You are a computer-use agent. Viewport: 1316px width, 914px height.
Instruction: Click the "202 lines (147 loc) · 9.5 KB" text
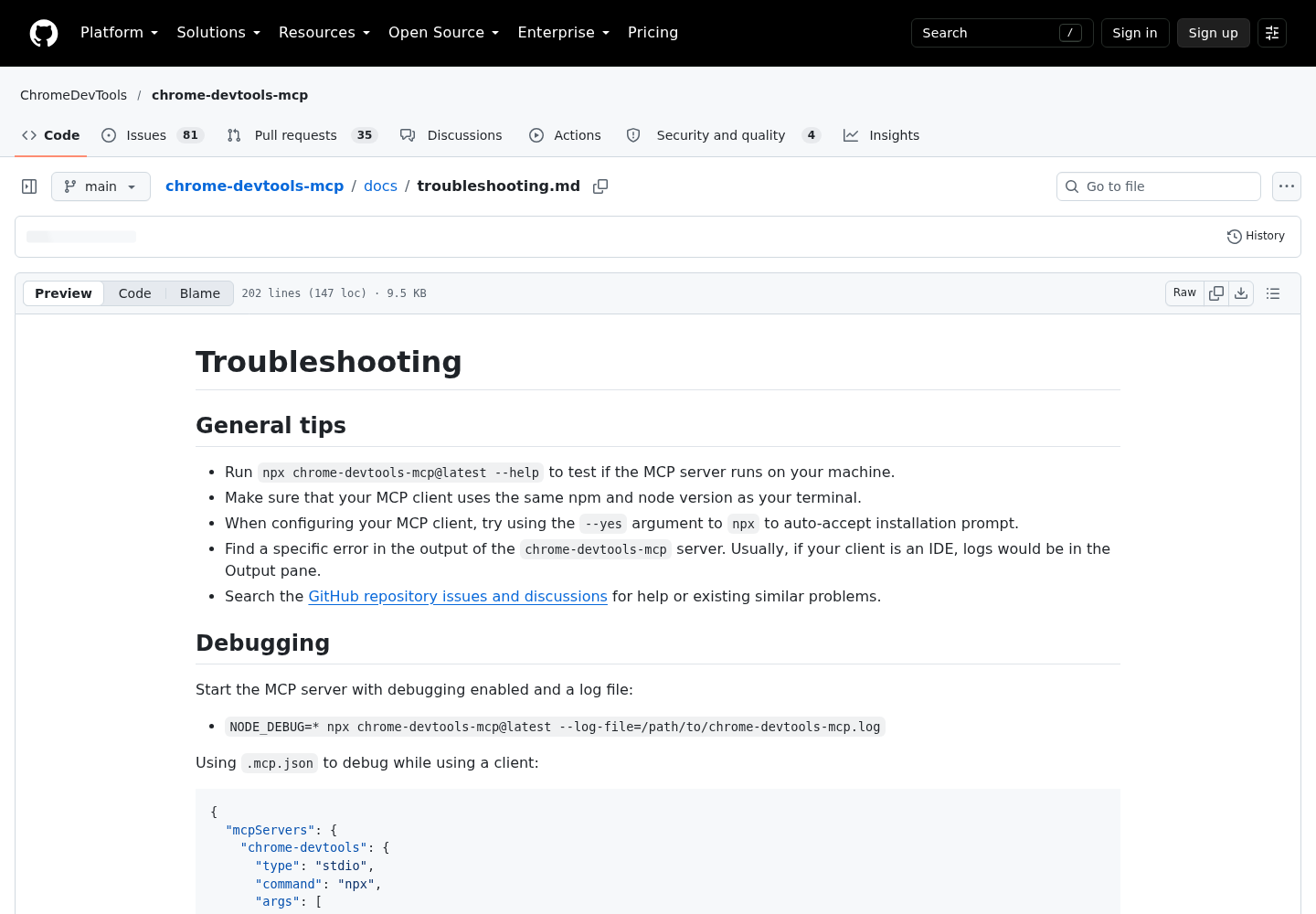click(x=334, y=293)
